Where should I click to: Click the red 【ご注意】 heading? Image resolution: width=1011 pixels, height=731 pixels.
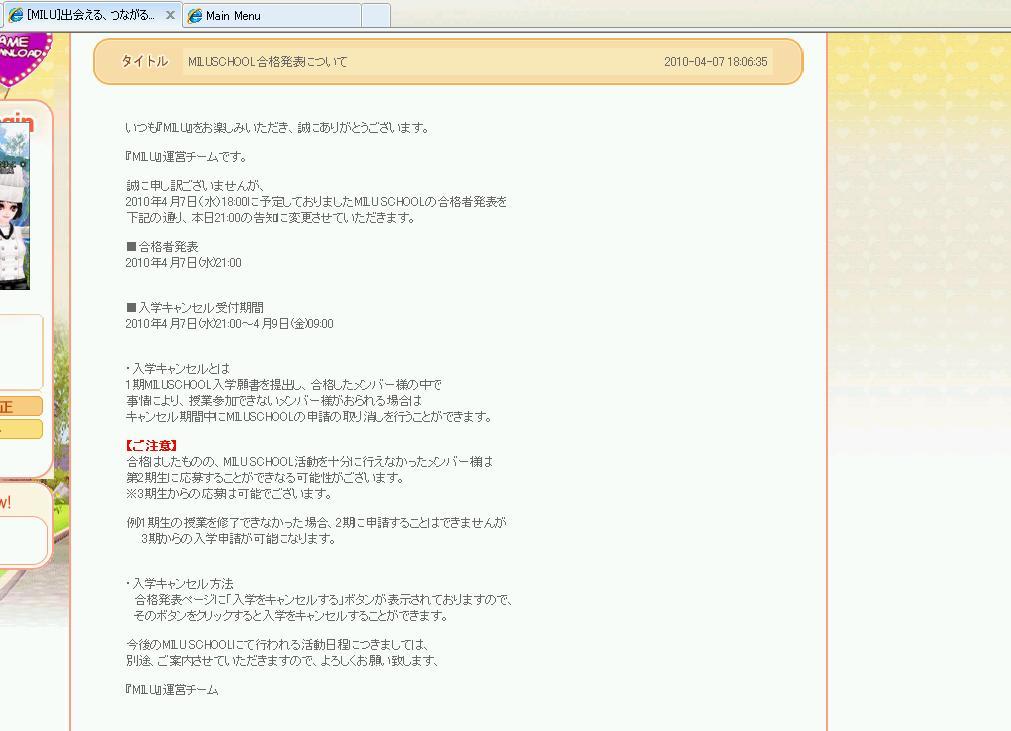pos(152,446)
